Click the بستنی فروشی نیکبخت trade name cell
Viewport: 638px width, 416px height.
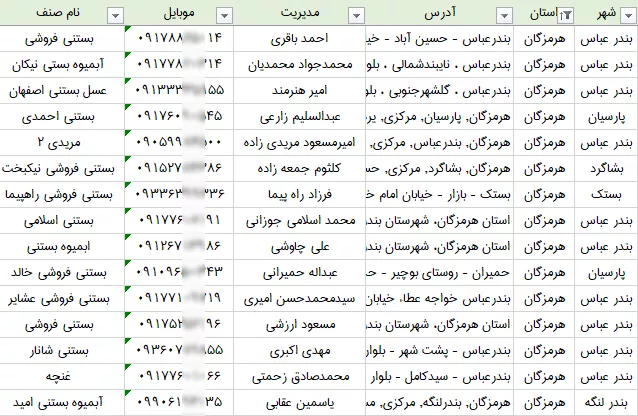pyautogui.click(x=62, y=169)
